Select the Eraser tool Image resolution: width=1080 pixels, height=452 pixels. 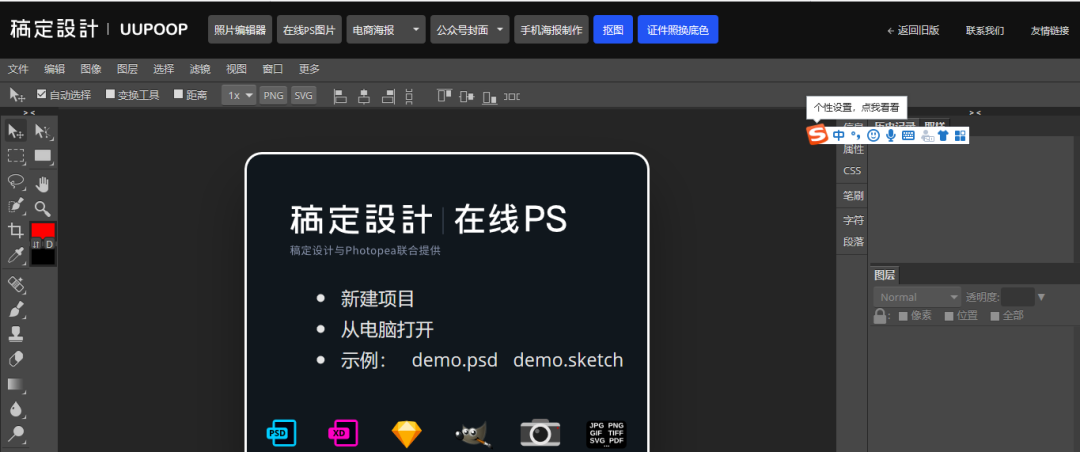coord(16,359)
